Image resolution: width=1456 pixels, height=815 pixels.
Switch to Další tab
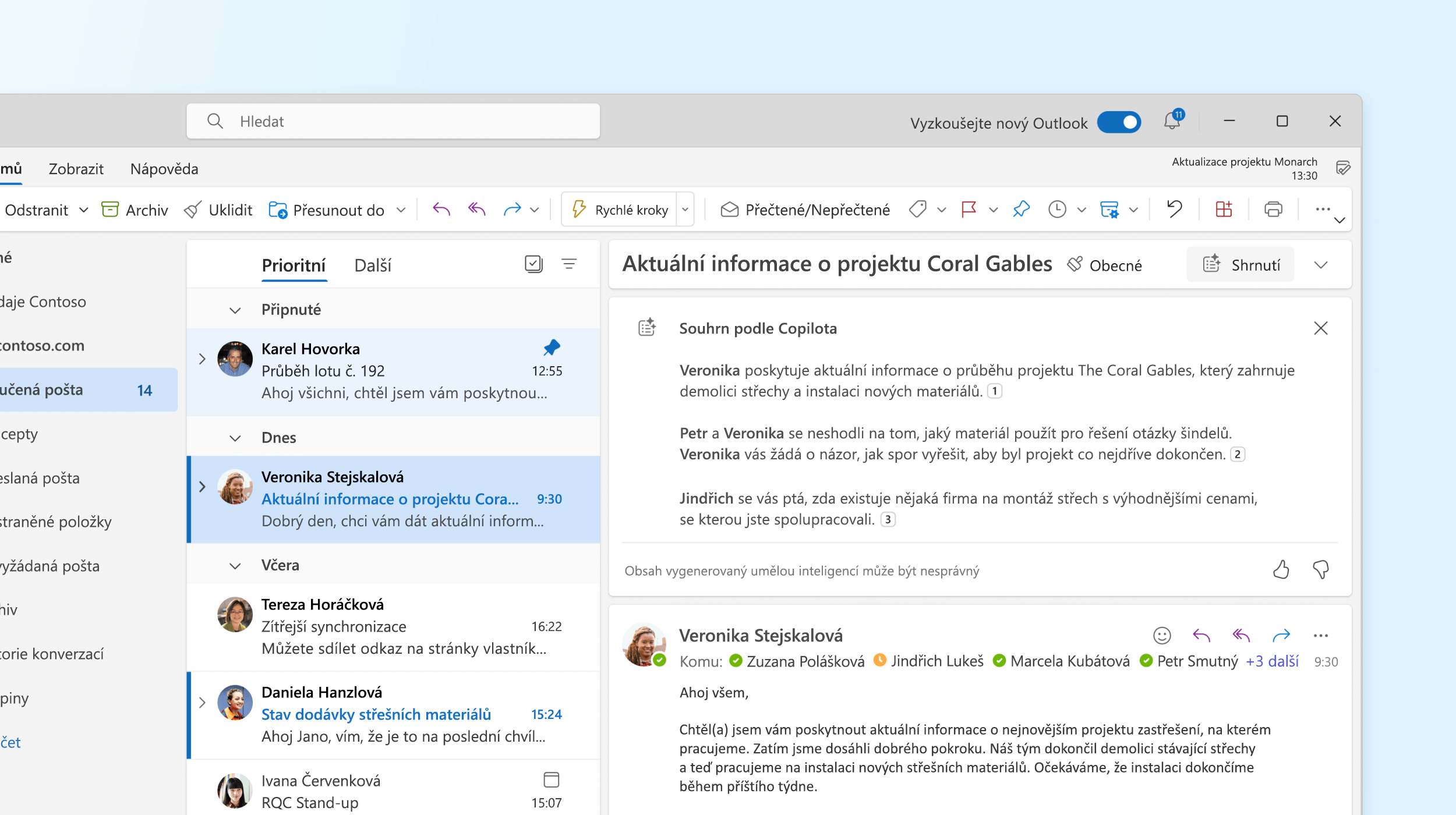[x=373, y=265]
